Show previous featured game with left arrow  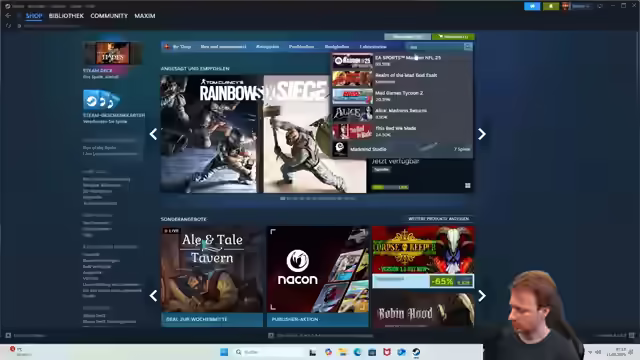coord(153,134)
